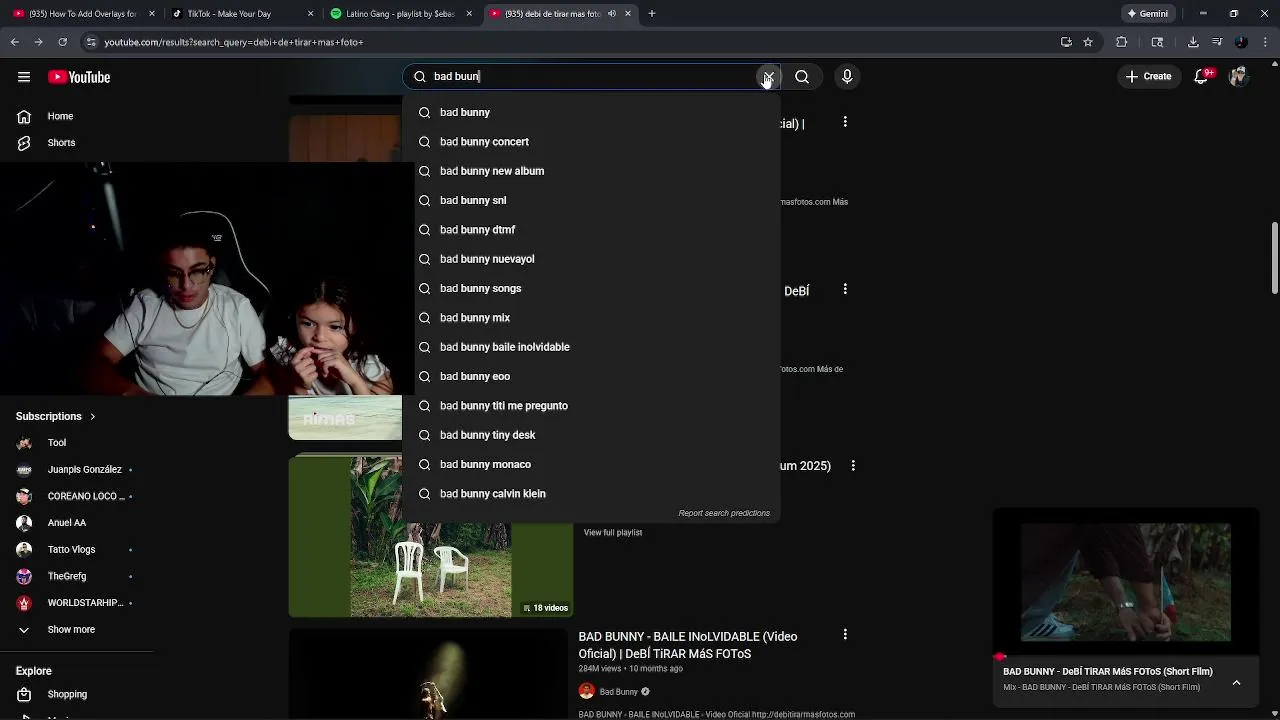This screenshot has height=720, width=1280.
Task: Reload the page in the browser
Action: click(63, 42)
